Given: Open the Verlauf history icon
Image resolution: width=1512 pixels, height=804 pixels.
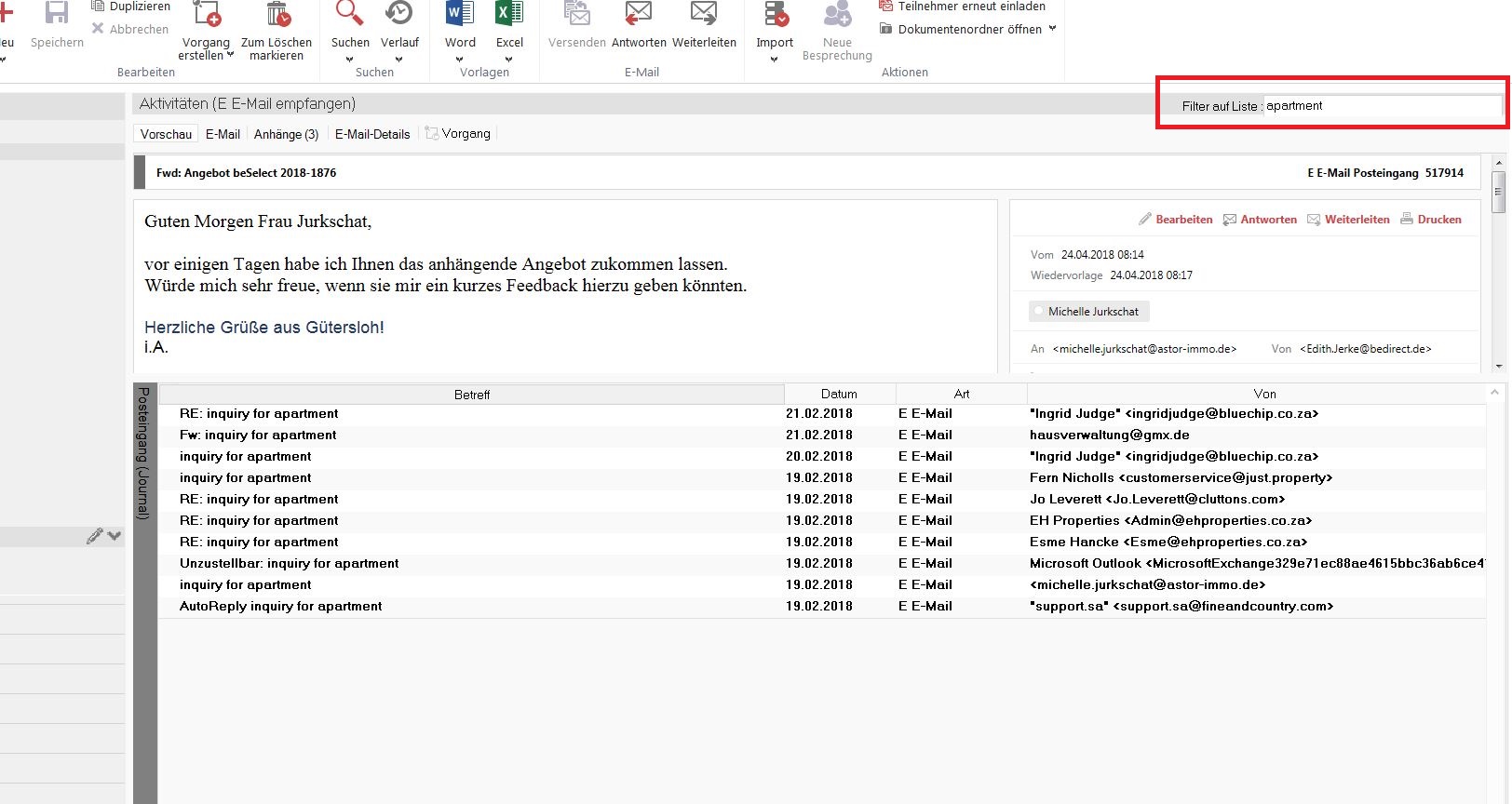Looking at the screenshot, I should point(399,15).
